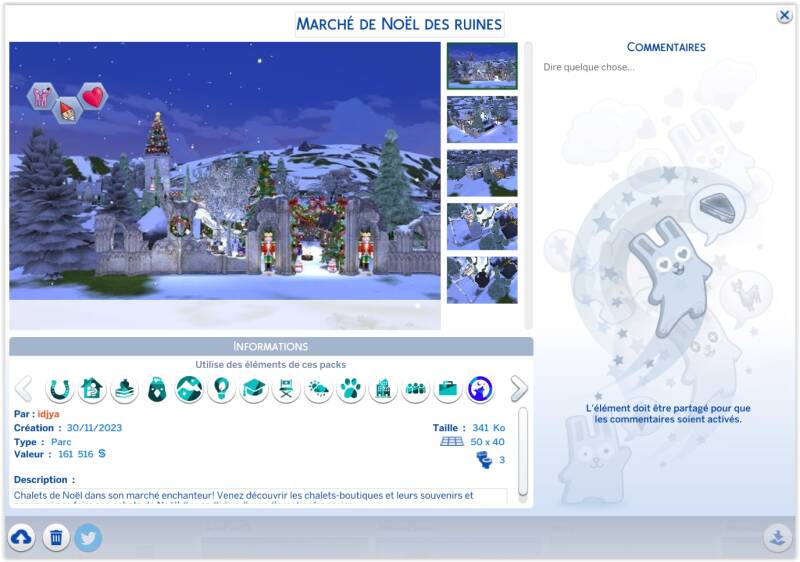
Task: Click the weather seasons pack icon
Action: pos(318,390)
